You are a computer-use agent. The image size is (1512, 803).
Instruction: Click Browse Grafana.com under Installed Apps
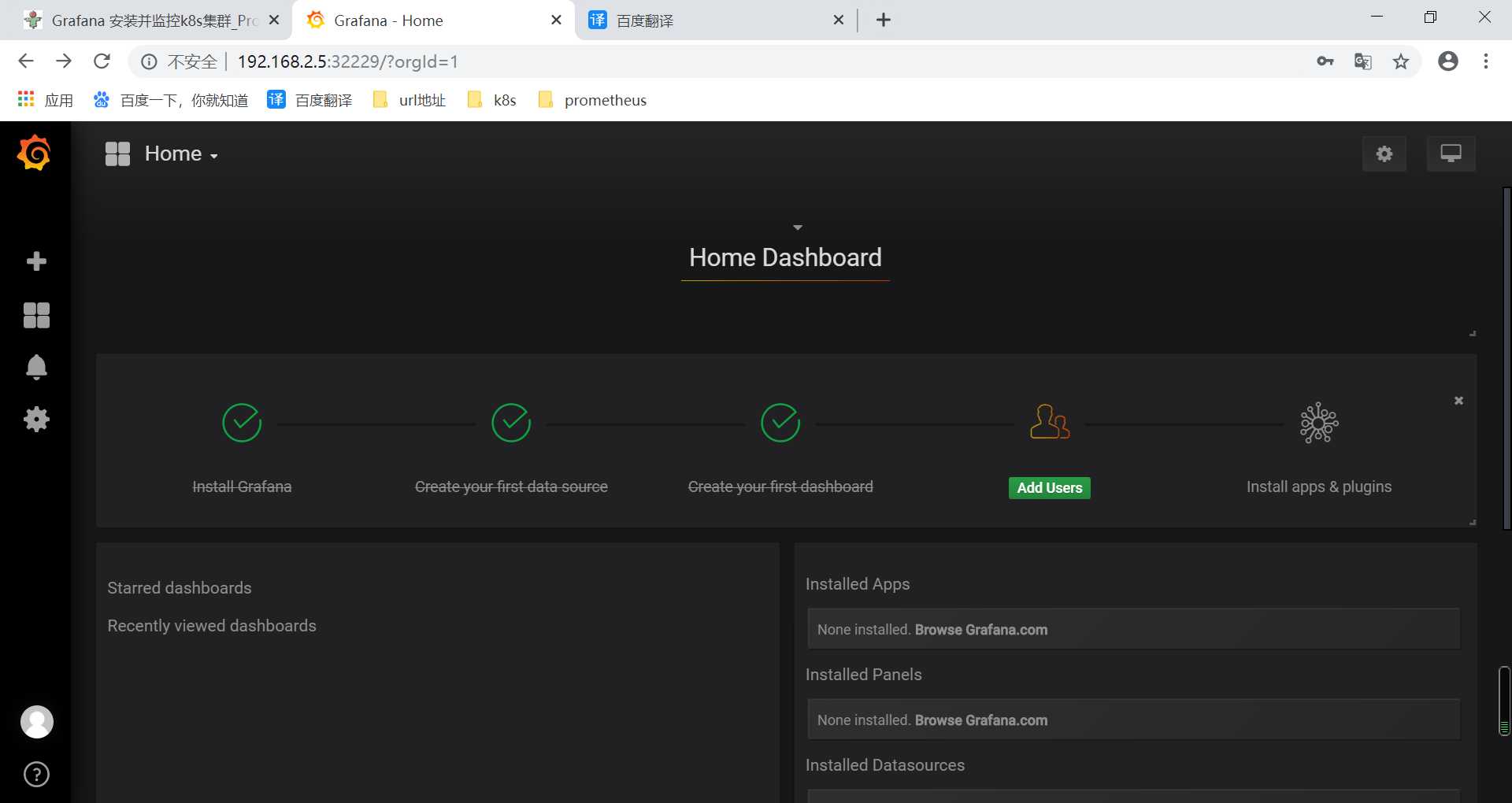(x=981, y=630)
